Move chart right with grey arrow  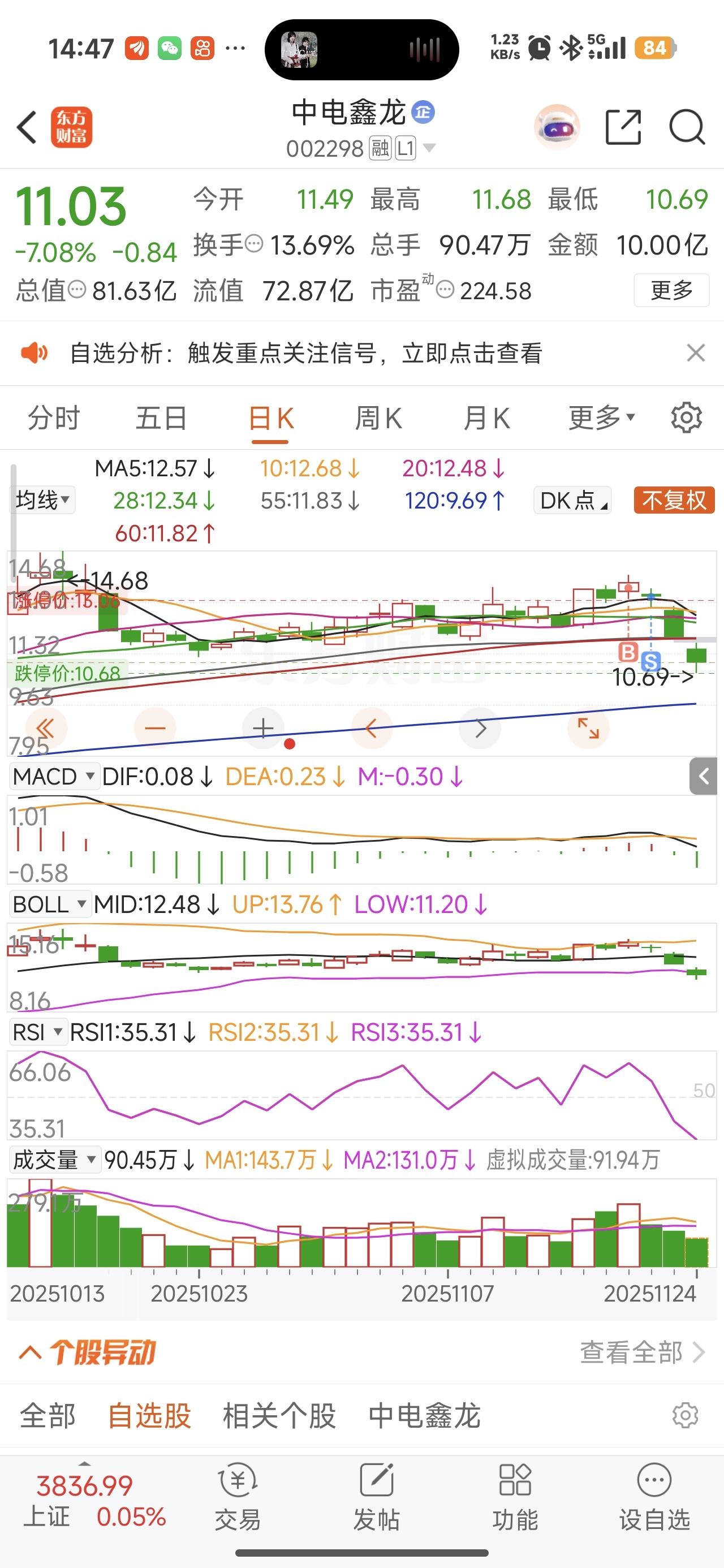click(480, 728)
